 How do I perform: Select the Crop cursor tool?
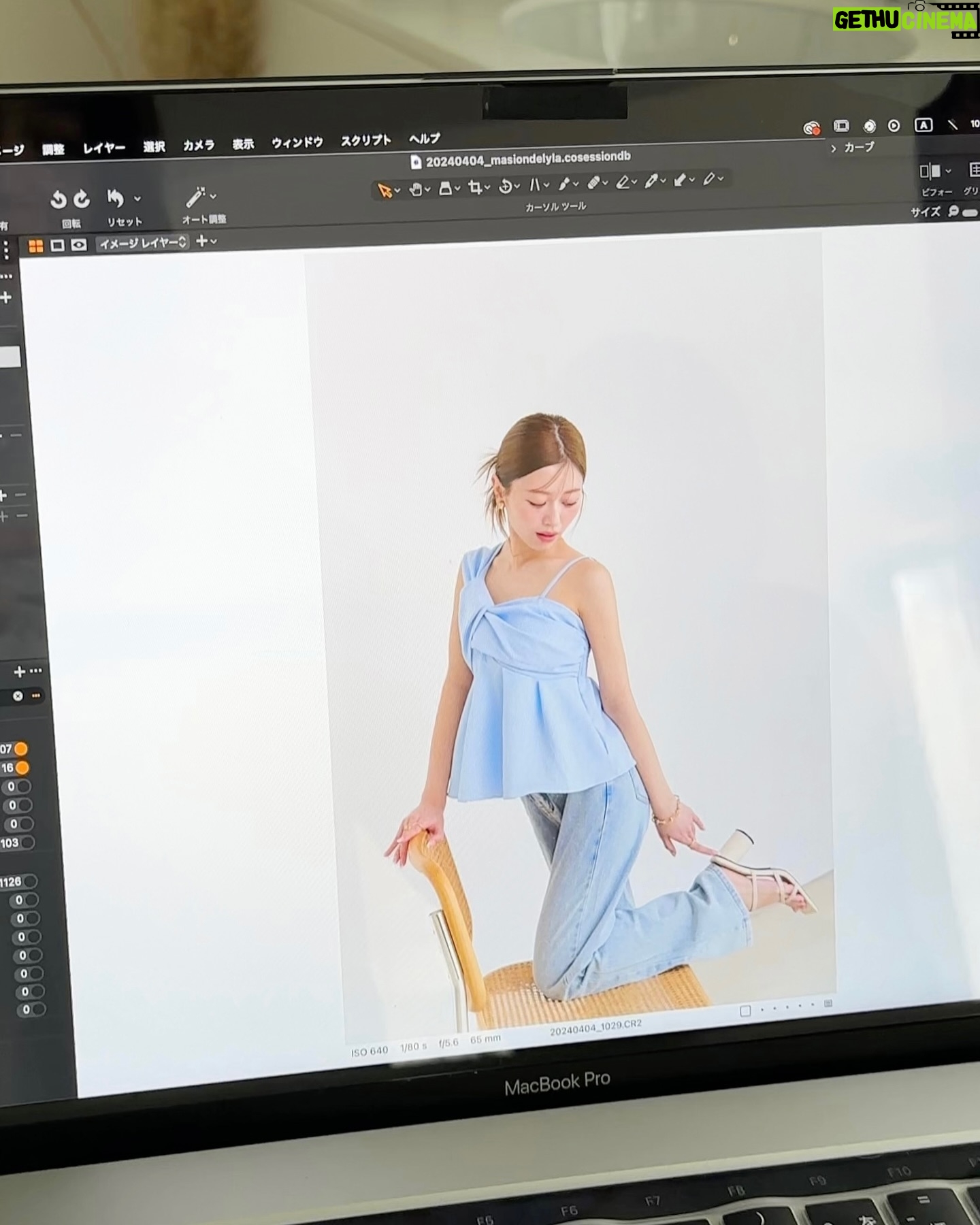click(x=475, y=188)
